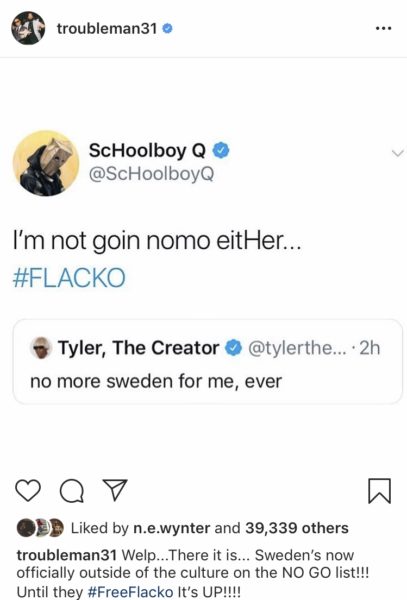Save post with the bookmark icon
The image size is (407, 600).
379,491
